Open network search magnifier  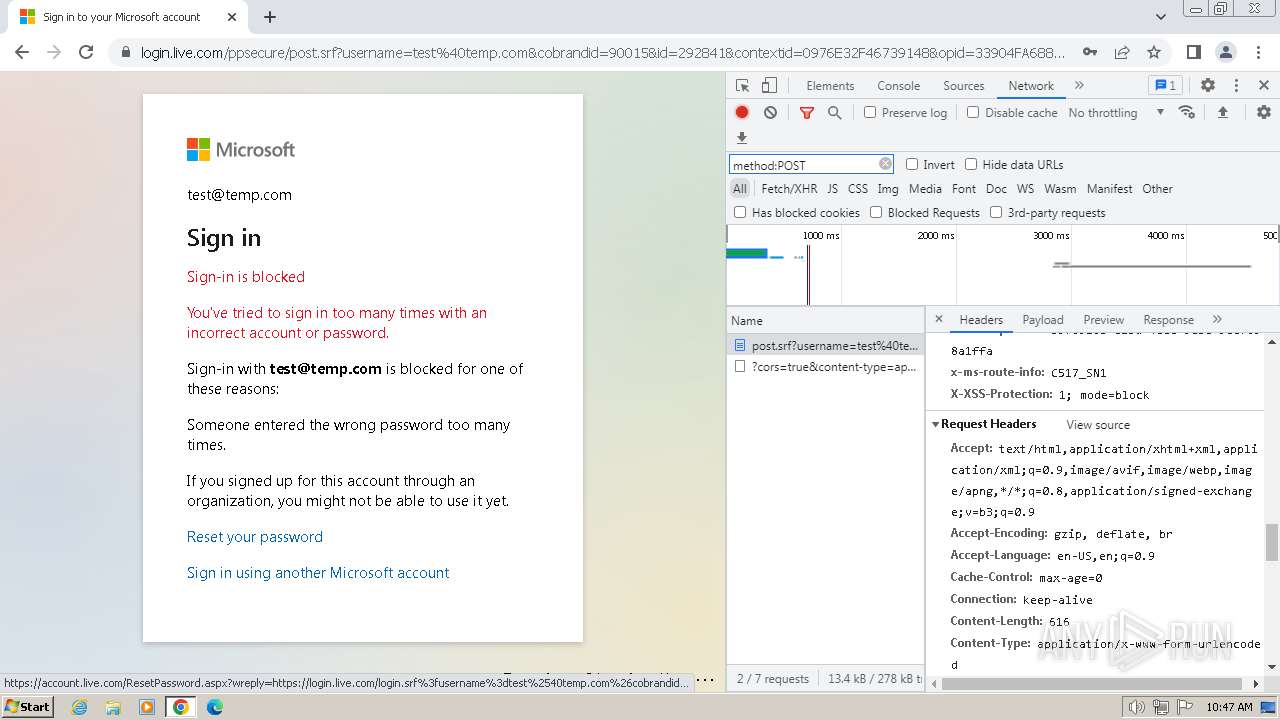(x=834, y=112)
